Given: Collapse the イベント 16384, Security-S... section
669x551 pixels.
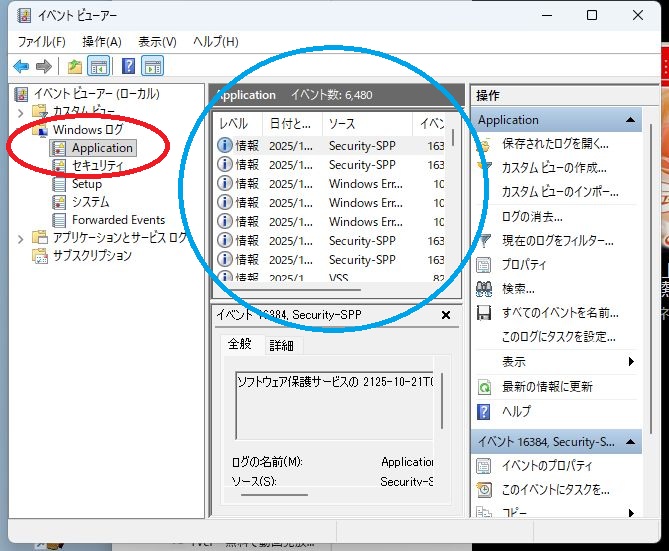Looking at the screenshot, I should 630,442.
